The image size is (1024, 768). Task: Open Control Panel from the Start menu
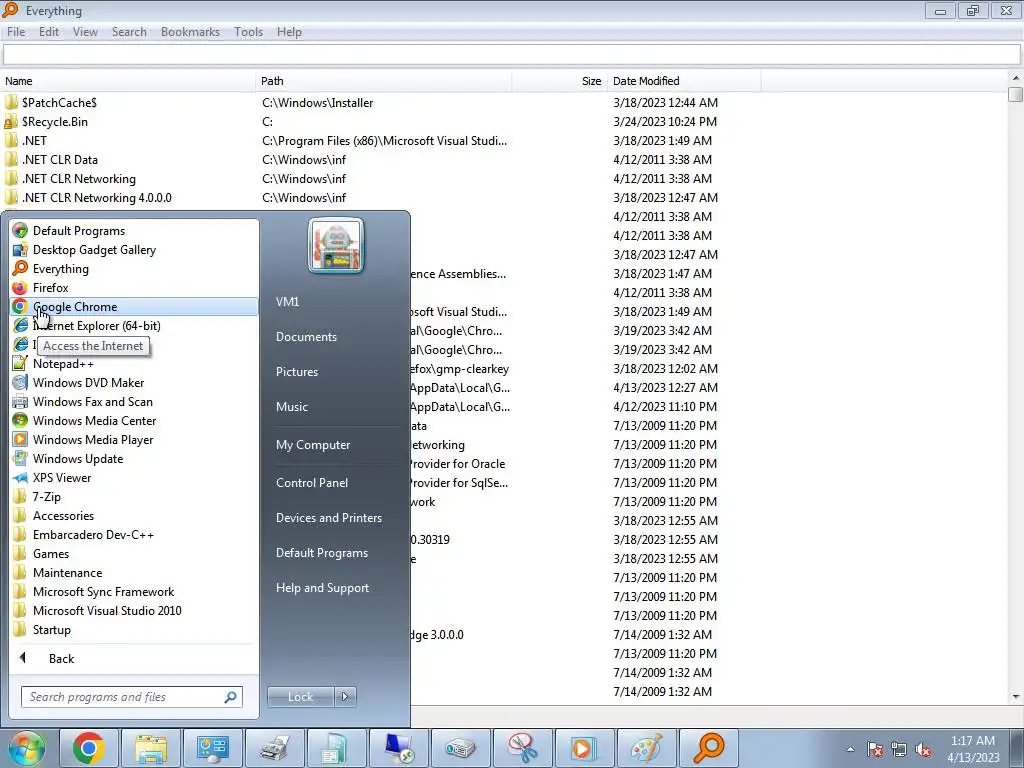(x=312, y=483)
